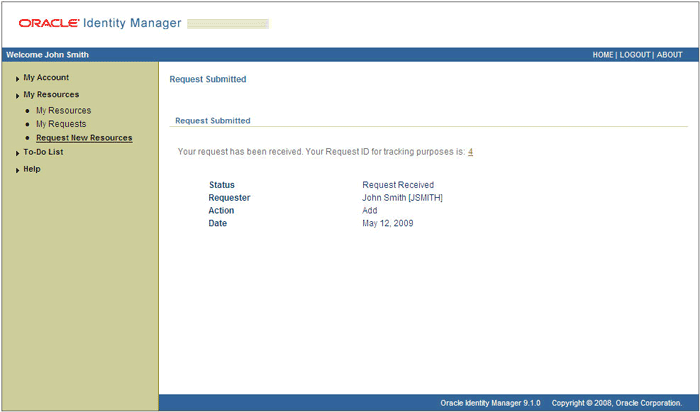Click the LOGOUT link
This screenshot has height=412, width=700.
click(x=634, y=55)
